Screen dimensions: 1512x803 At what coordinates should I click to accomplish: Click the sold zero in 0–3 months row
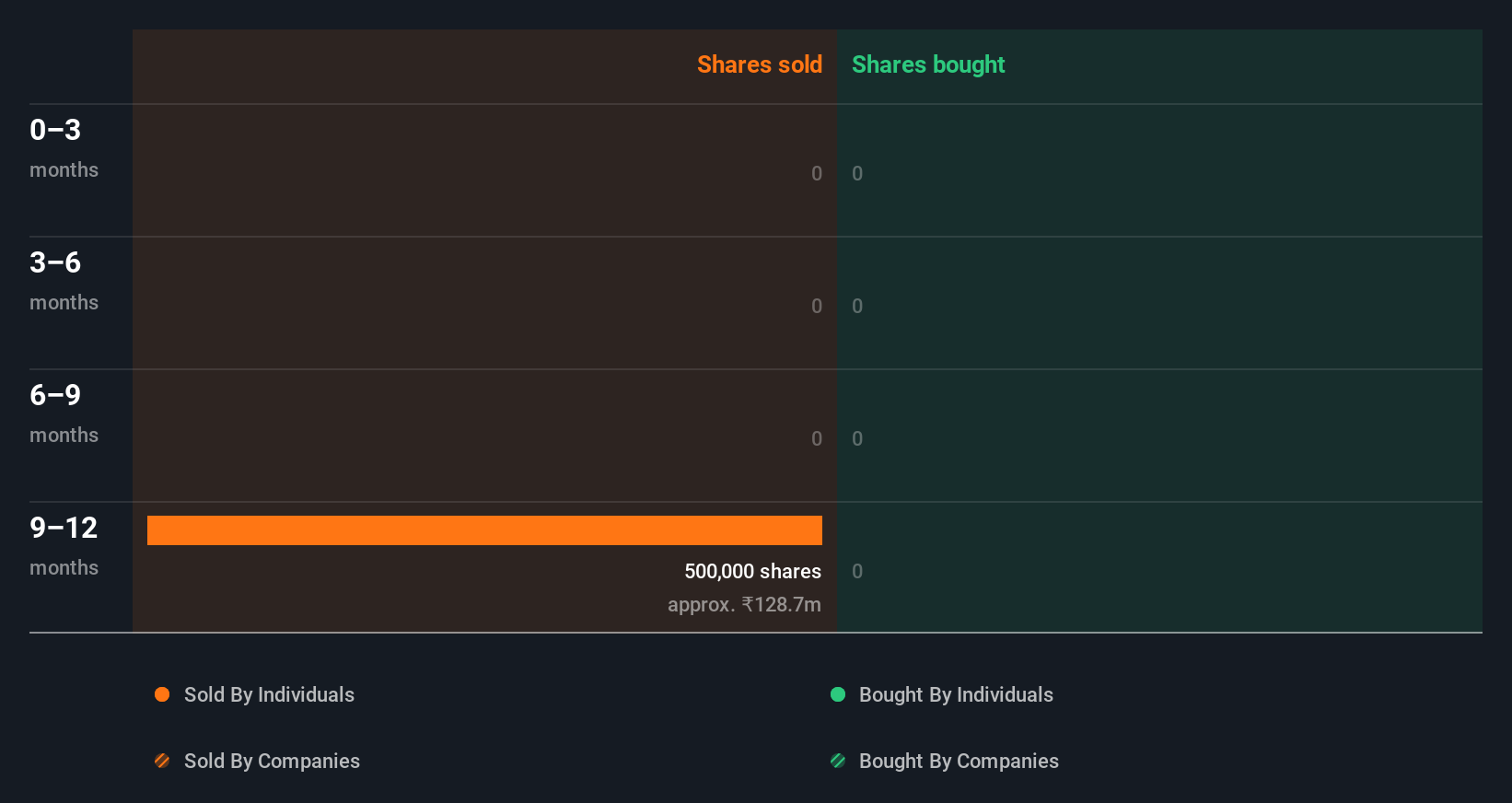tap(817, 173)
